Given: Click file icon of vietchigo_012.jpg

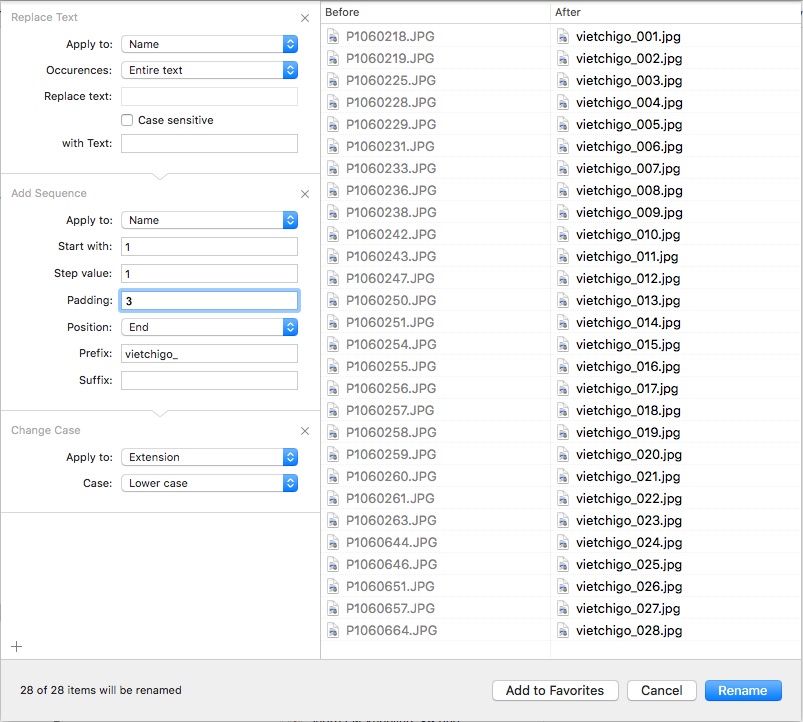Looking at the screenshot, I should (563, 279).
